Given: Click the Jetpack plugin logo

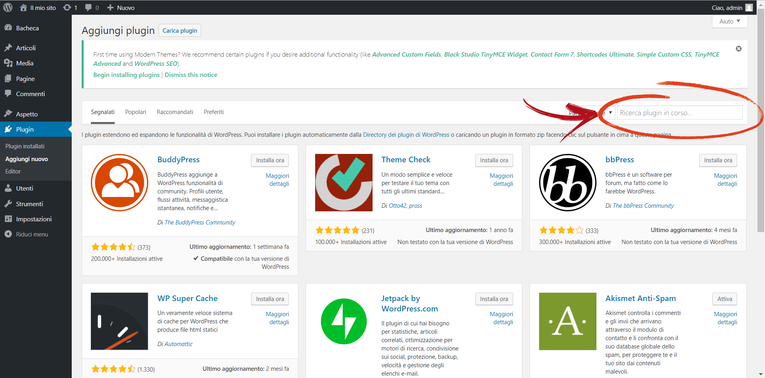Looking at the screenshot, I should click(x=343, y=321).
